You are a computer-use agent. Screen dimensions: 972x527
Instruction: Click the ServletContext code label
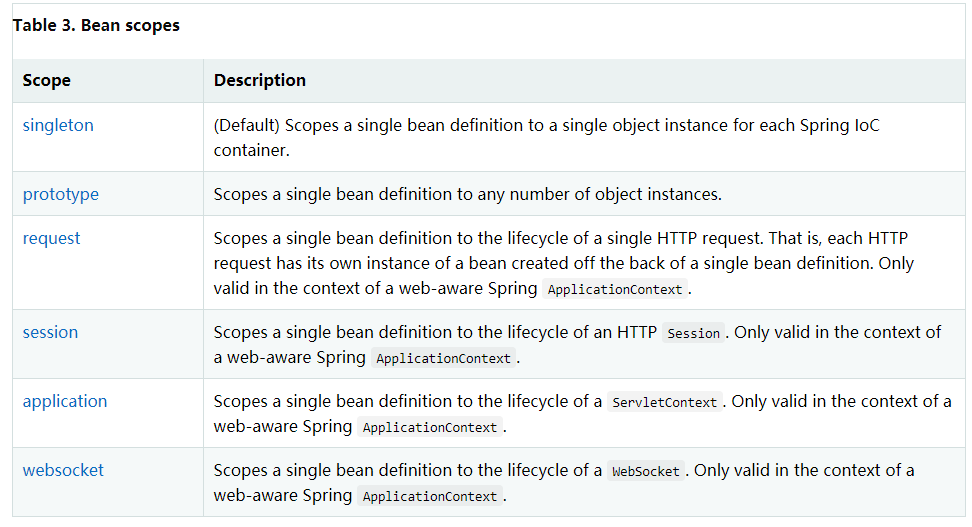(665, 402)
